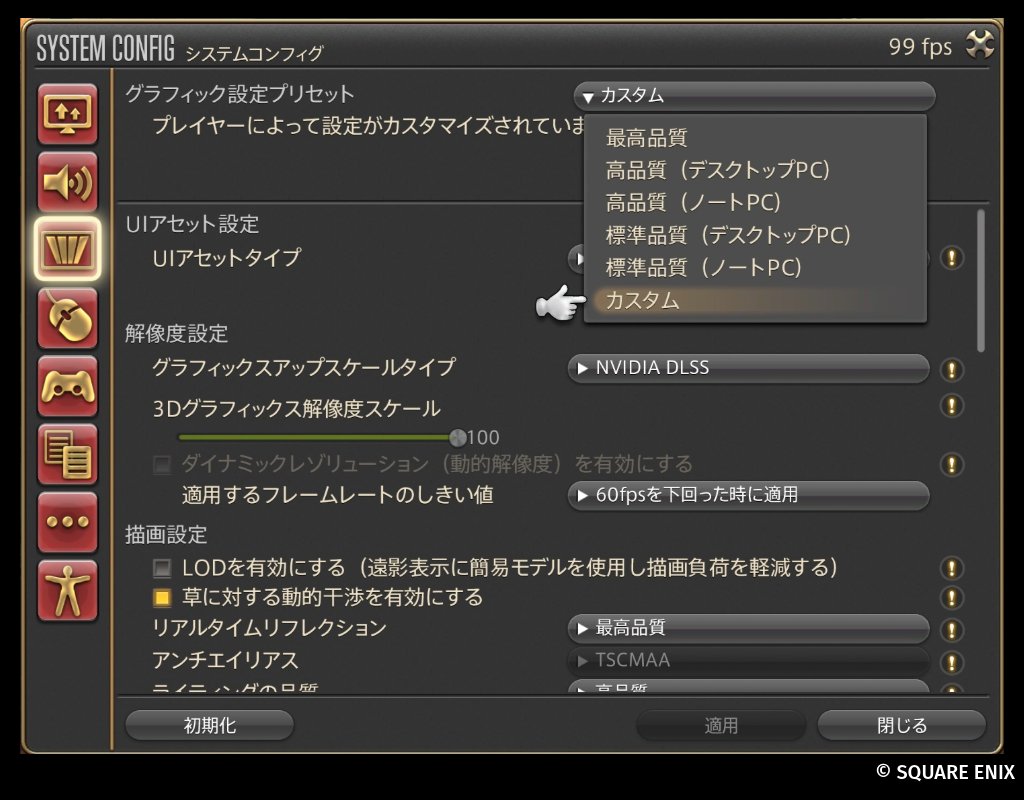Open the NVIDIA DLSS upscale type dropdown

pos(748,368)
